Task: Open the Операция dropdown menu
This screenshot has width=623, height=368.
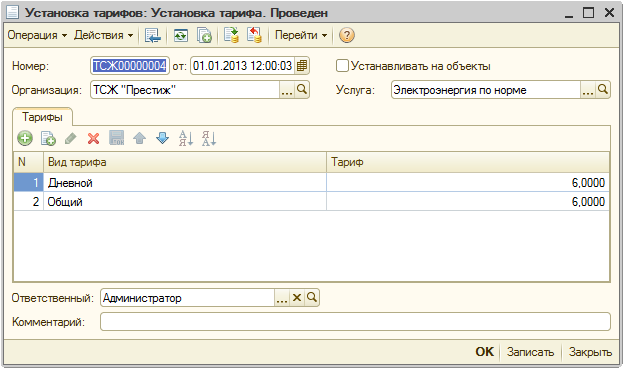Action: (37, 35)
